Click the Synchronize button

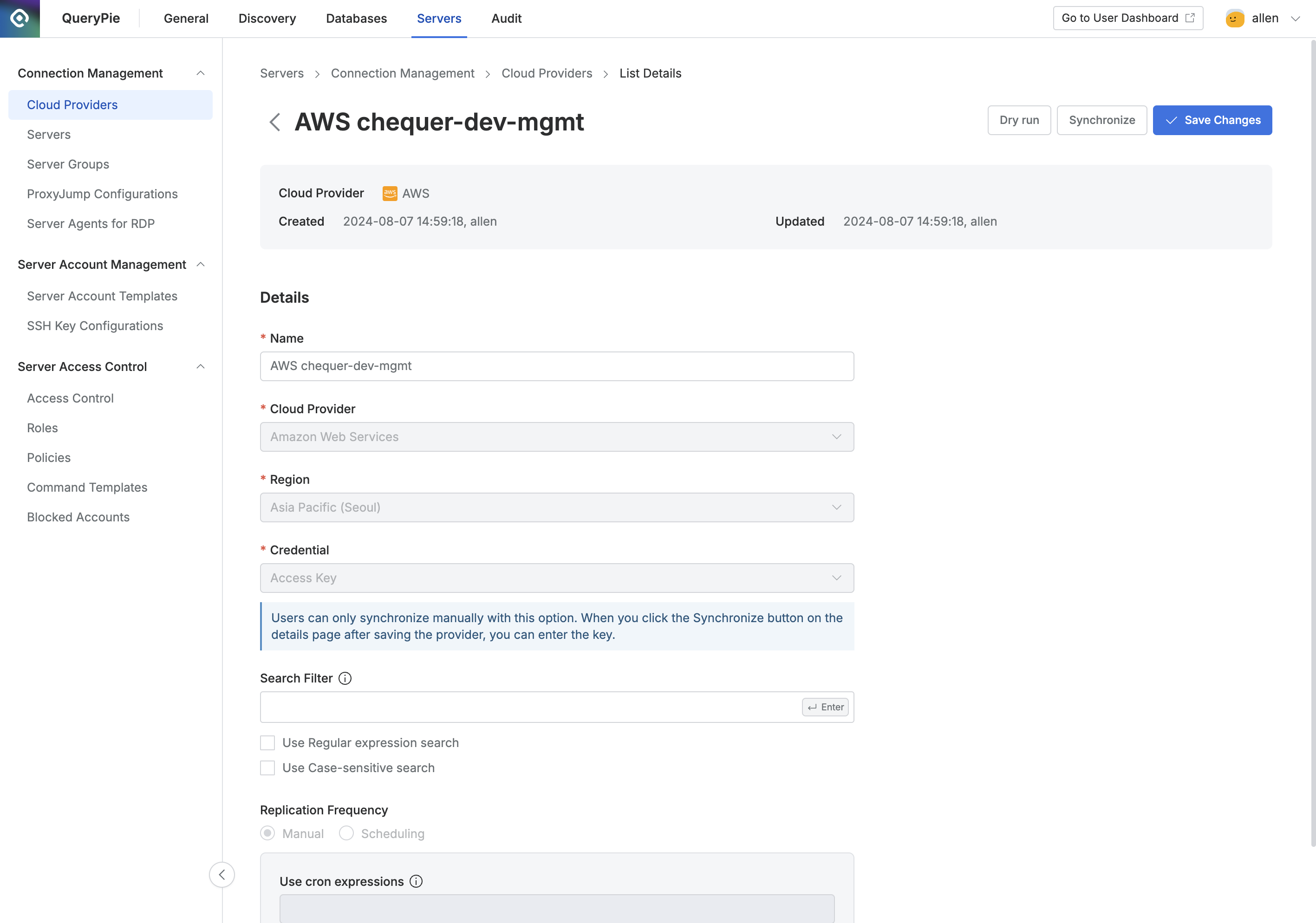[x=1101, y=120]
